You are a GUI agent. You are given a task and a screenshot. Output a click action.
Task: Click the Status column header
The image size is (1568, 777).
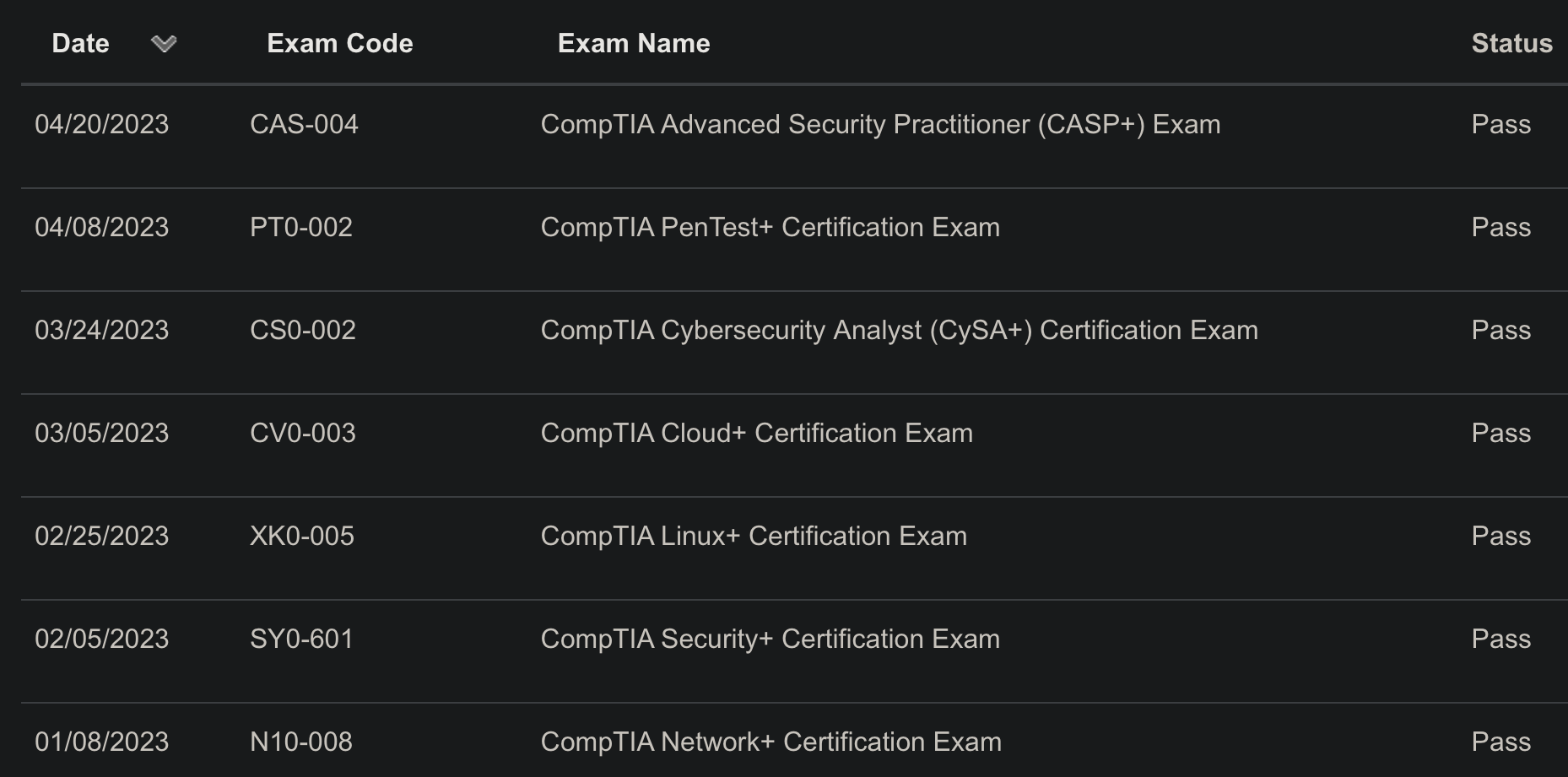point(1511,43)
